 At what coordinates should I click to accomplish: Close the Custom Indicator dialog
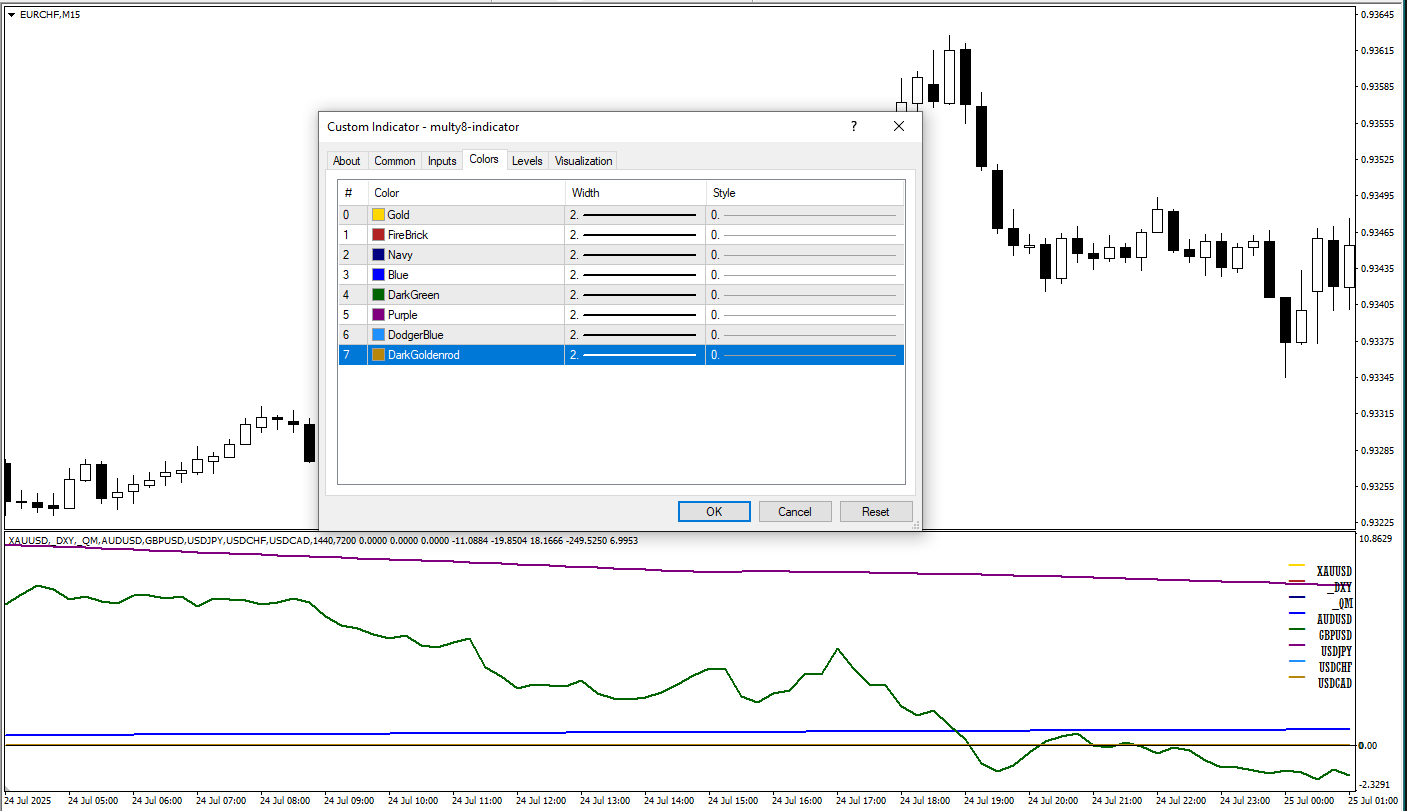tap(898, 127)
